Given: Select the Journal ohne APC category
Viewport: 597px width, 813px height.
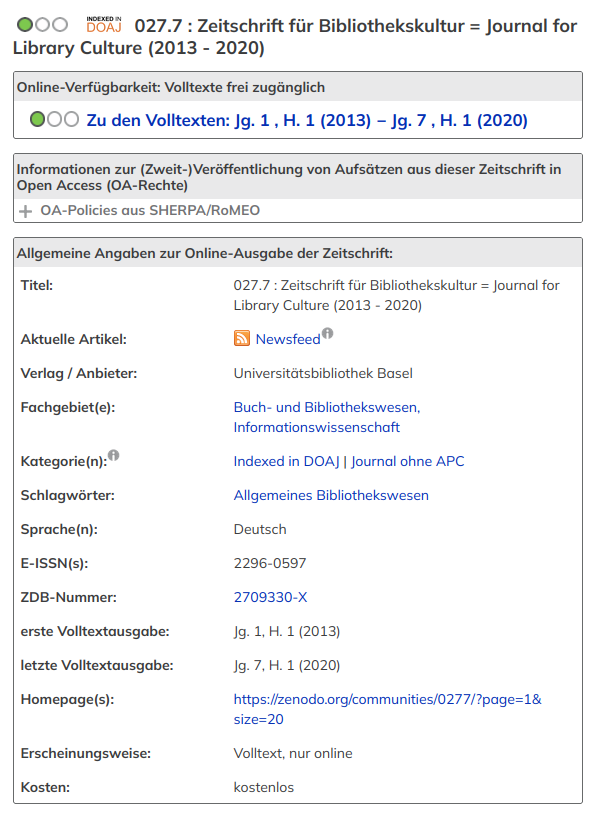Looking at the screenshot, I should (x=408, y=461).
